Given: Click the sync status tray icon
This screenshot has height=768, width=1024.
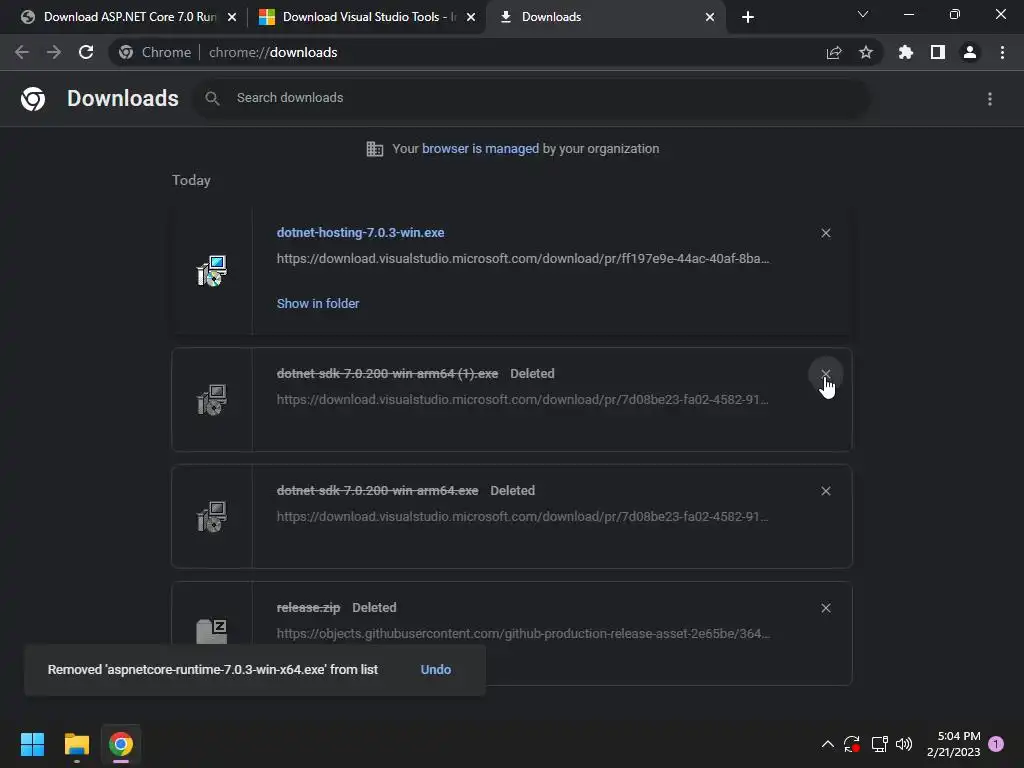Looking at the screenshot, I should [852, 744].
